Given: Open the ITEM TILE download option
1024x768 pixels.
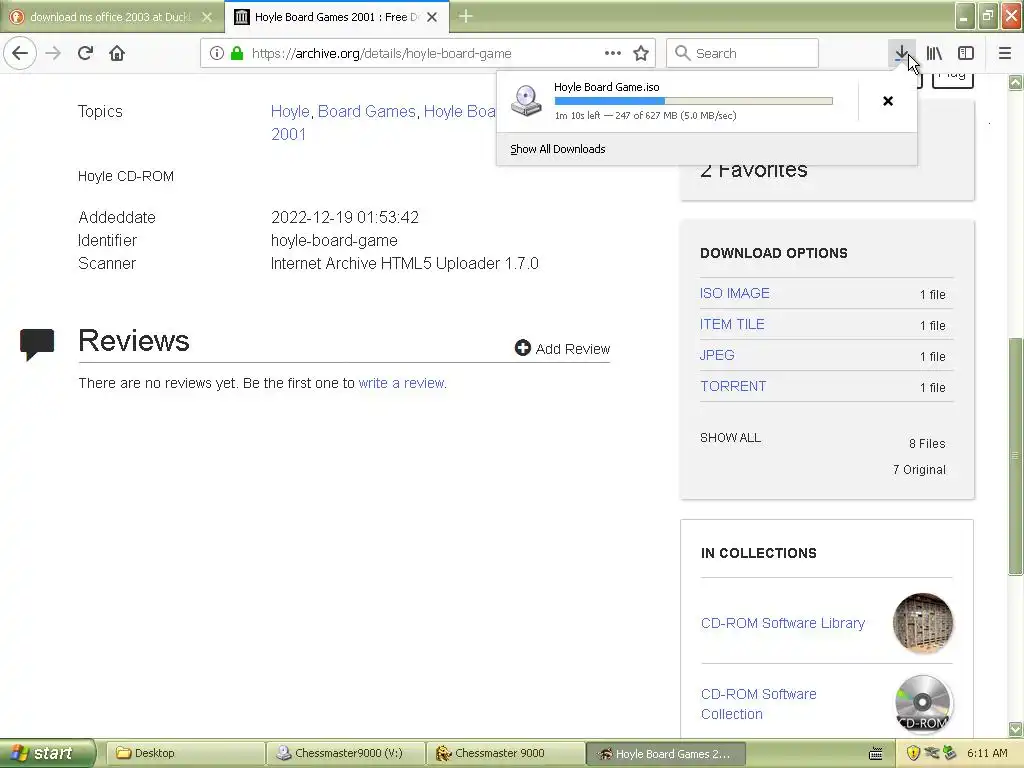Looking at the screenshot, I should 732,324.
